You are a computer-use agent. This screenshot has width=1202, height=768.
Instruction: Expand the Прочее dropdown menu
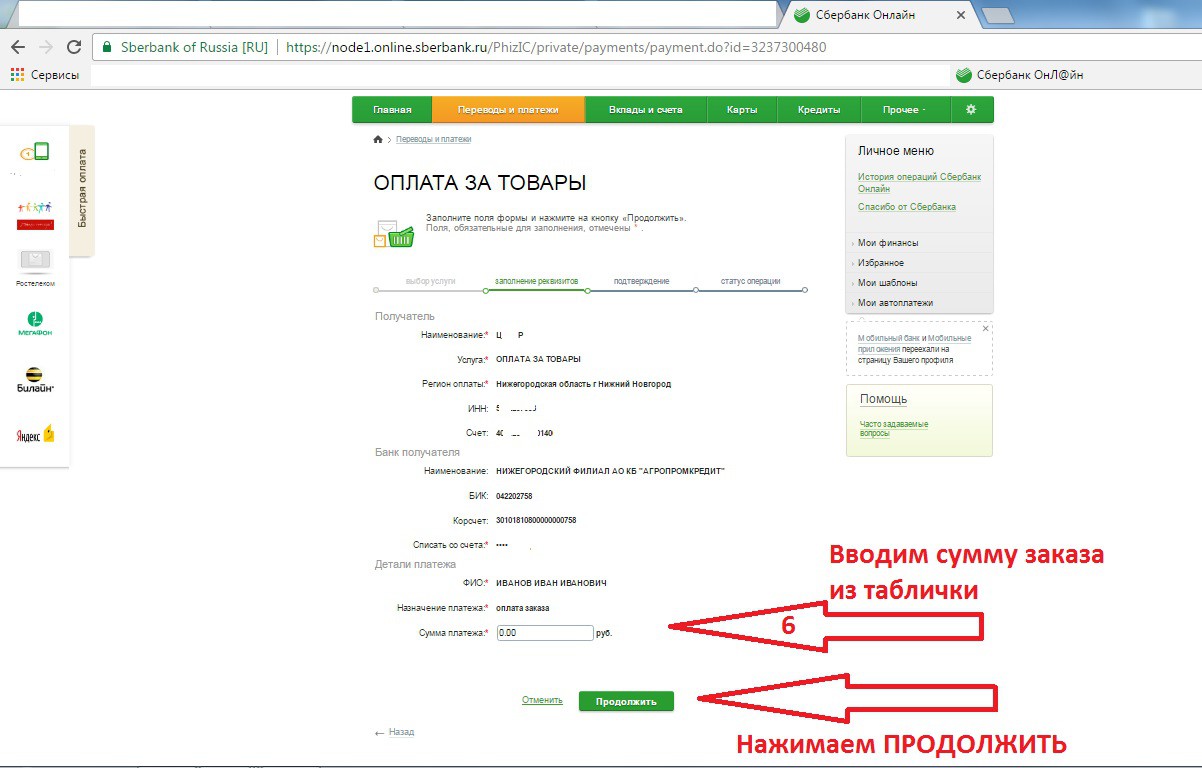(905, 110)
